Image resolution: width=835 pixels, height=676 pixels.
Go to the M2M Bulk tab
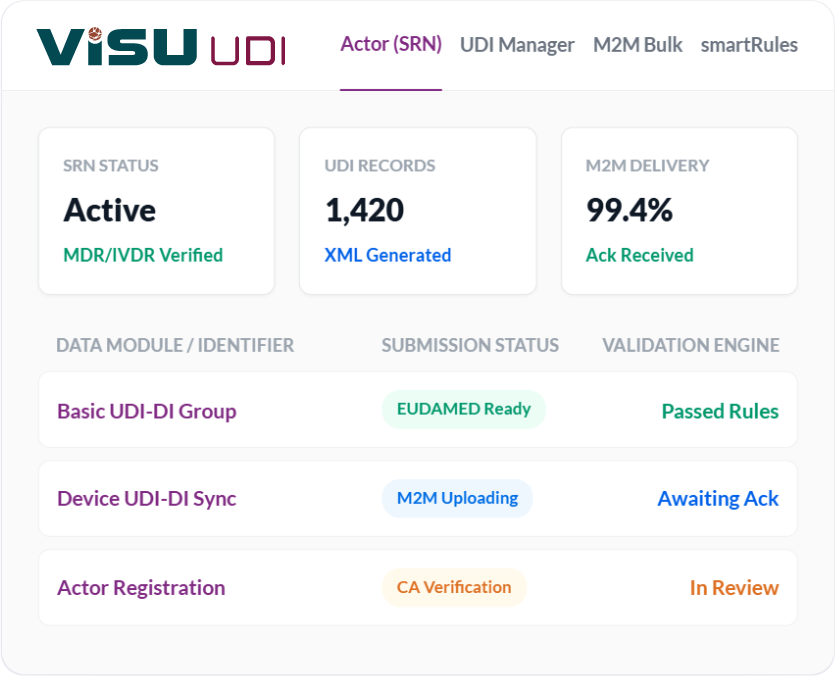(x=637, y=45)
